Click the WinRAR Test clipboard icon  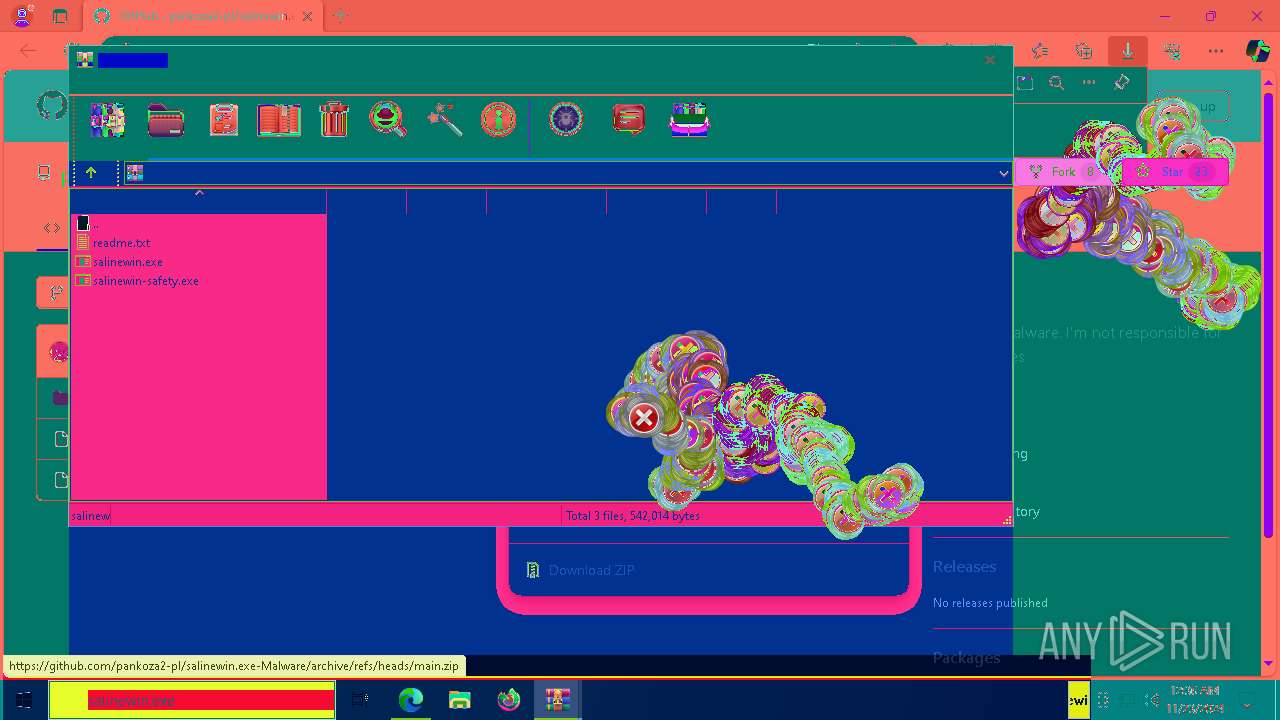click(223, 120)
